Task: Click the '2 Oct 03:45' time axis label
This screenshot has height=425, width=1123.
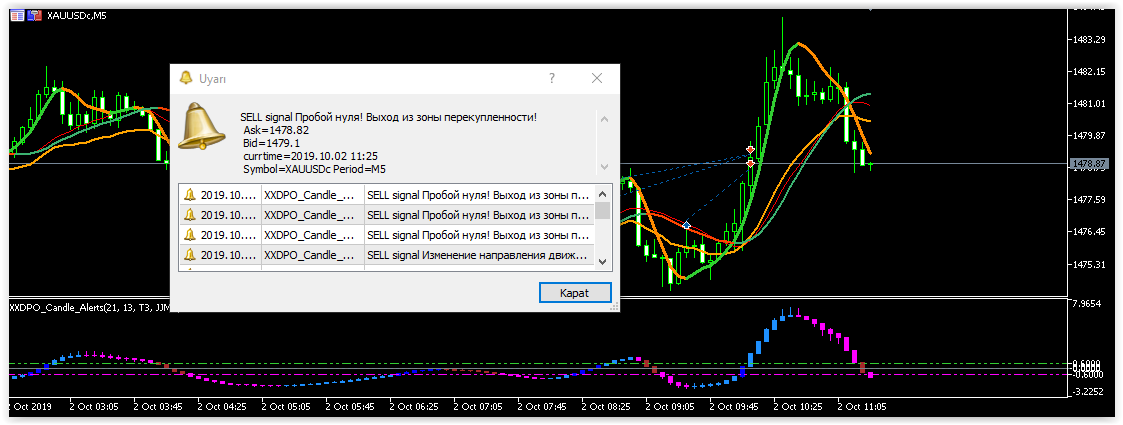Action: pyautogui.click(x=156, y=406)
